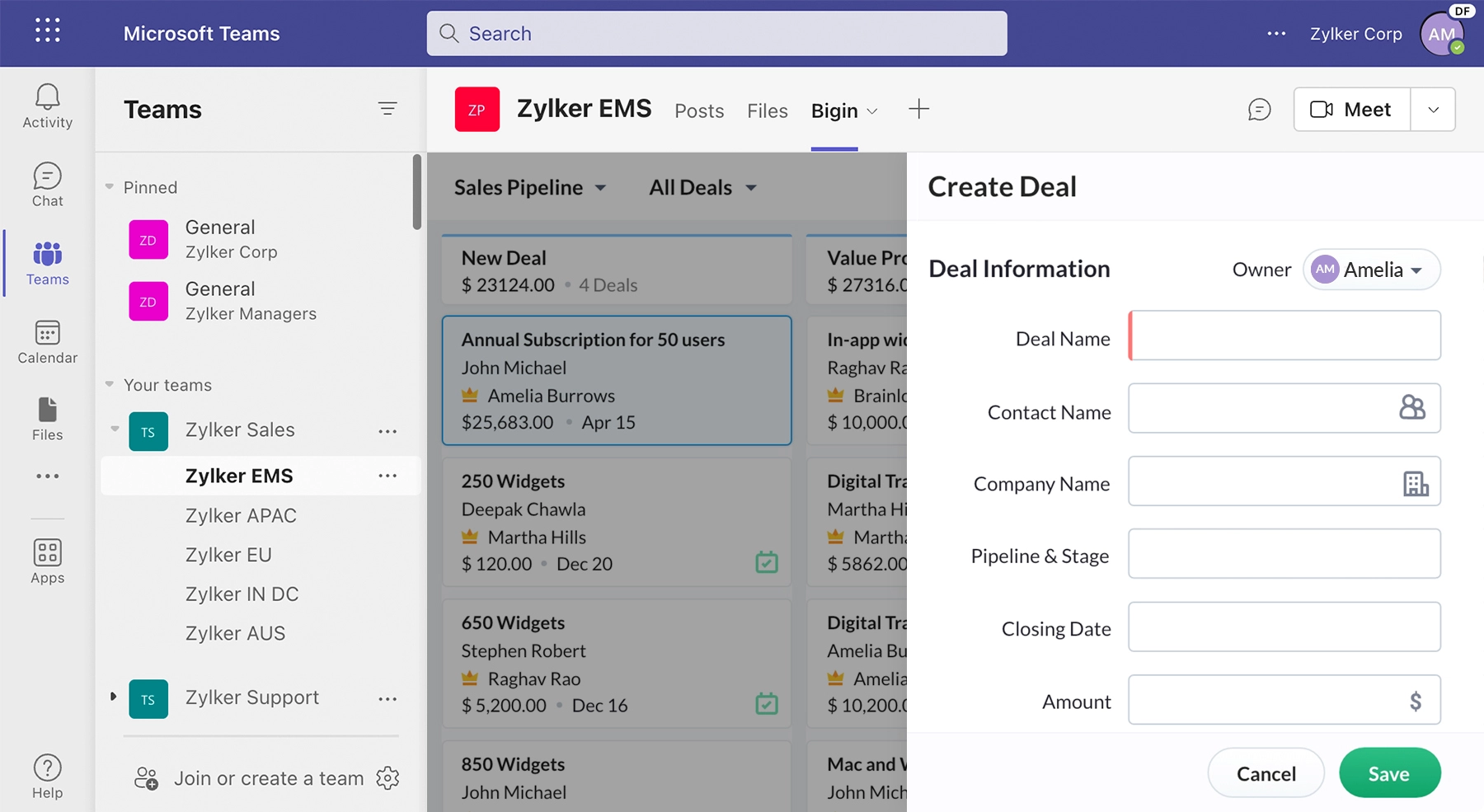This screenshot has height=812, width=1484.
Task: Click the calendar task icon on 650 Widgets
Action: point(767,703)
